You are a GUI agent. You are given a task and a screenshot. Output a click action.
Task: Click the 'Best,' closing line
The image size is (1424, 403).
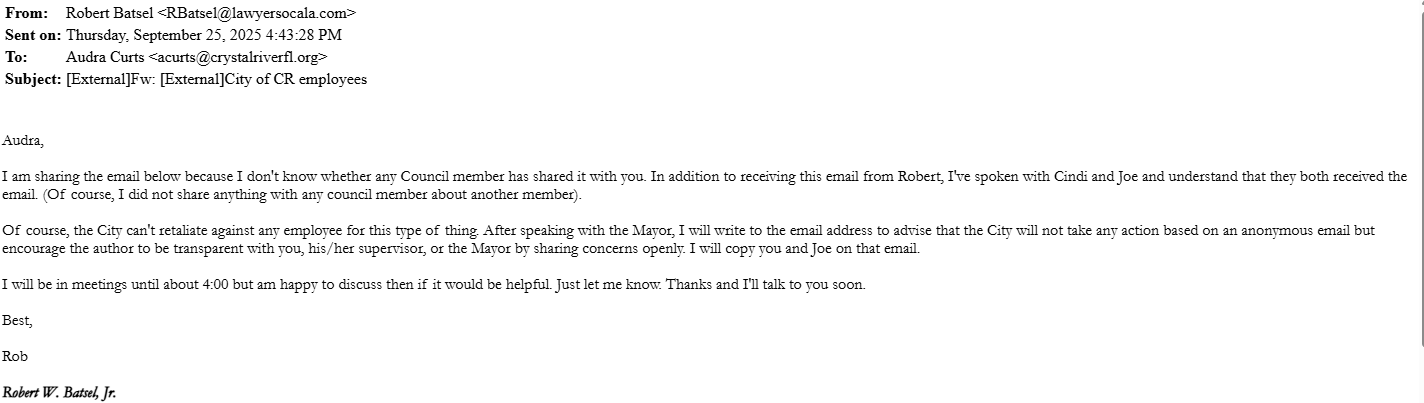click(x=17, y=321)
